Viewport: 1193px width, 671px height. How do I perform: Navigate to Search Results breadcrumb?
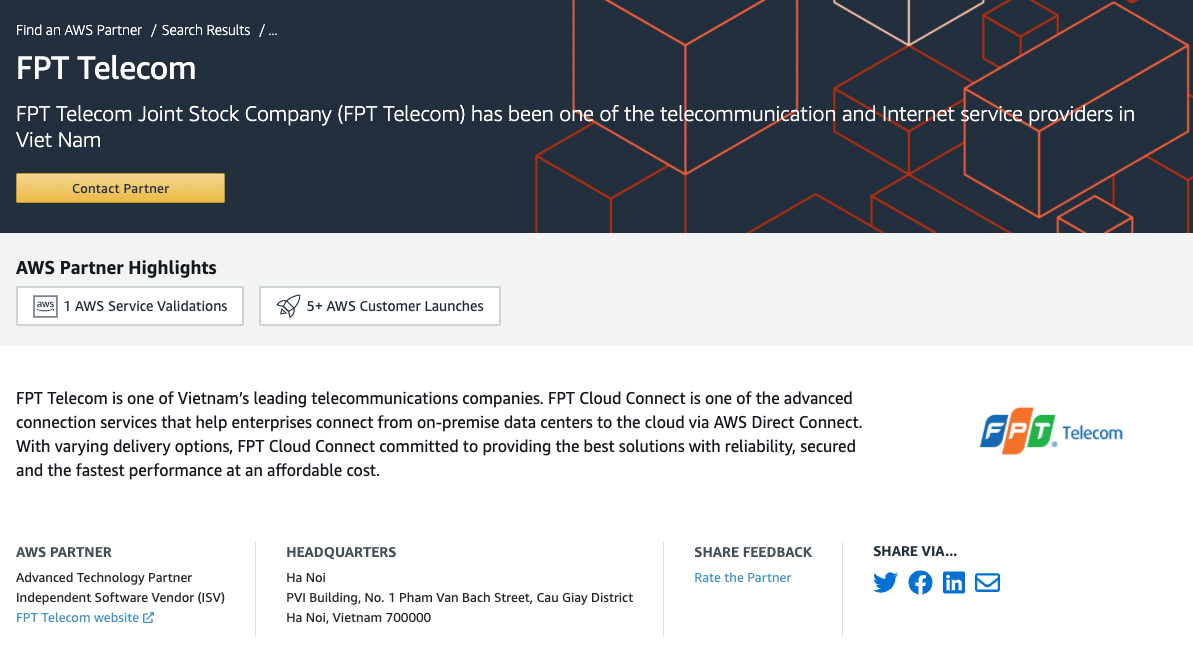point(206,30)
